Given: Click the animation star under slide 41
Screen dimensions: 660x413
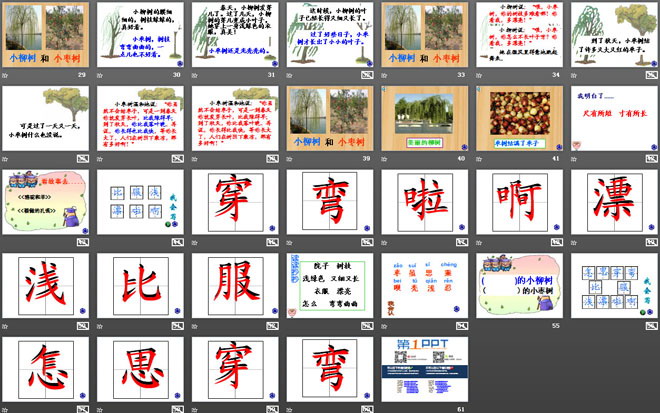Looking at the screenshot, I should click(x=479, y=159).
